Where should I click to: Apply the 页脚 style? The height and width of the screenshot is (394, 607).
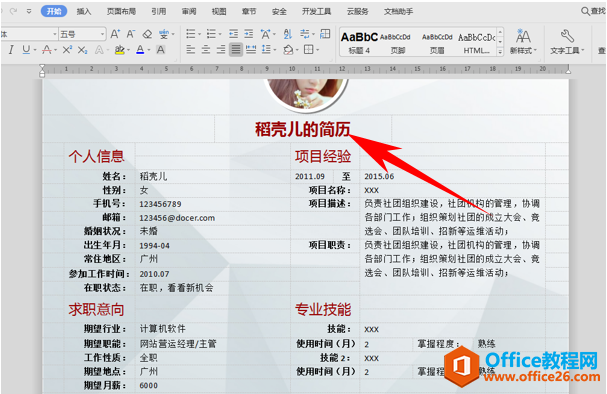(398, 42)
